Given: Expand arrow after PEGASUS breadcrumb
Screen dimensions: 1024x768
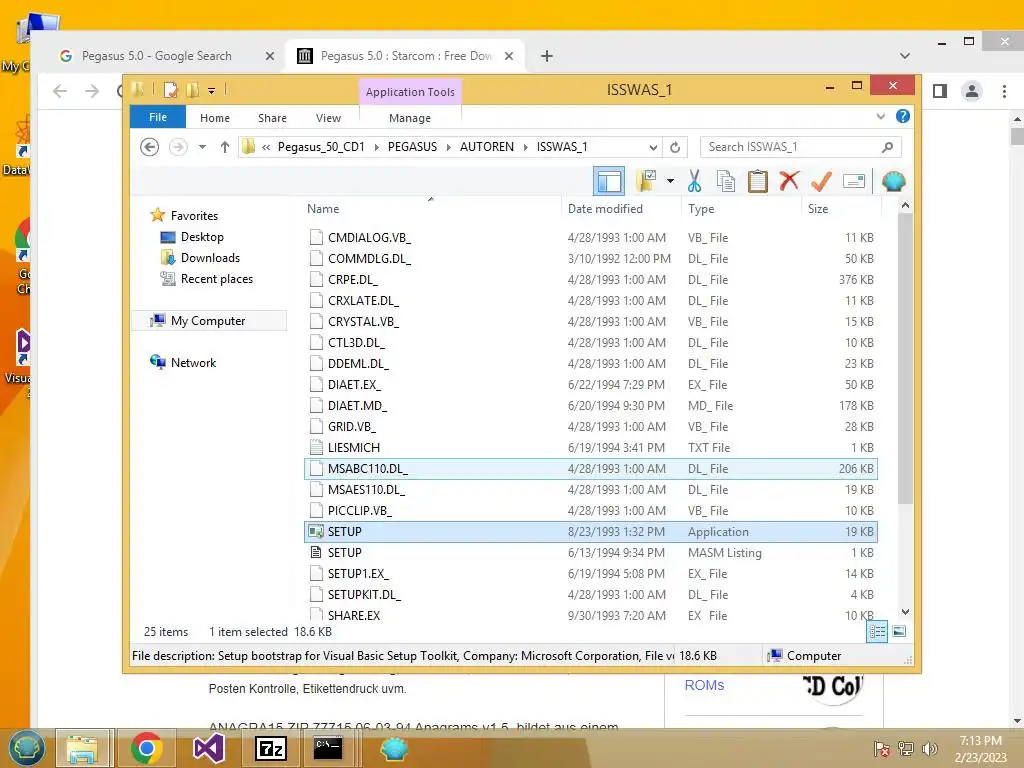Looking at the screenshot, I should coord(449,147).
